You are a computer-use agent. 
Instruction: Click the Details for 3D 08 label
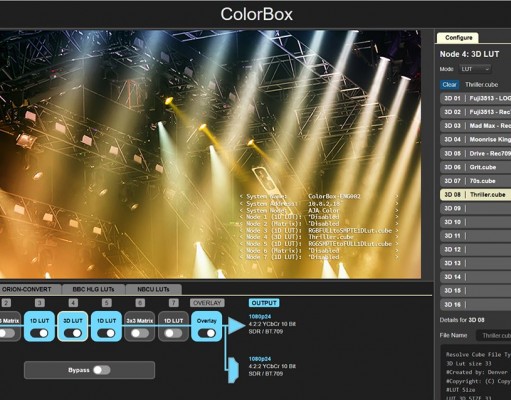[x=462, y=320]
